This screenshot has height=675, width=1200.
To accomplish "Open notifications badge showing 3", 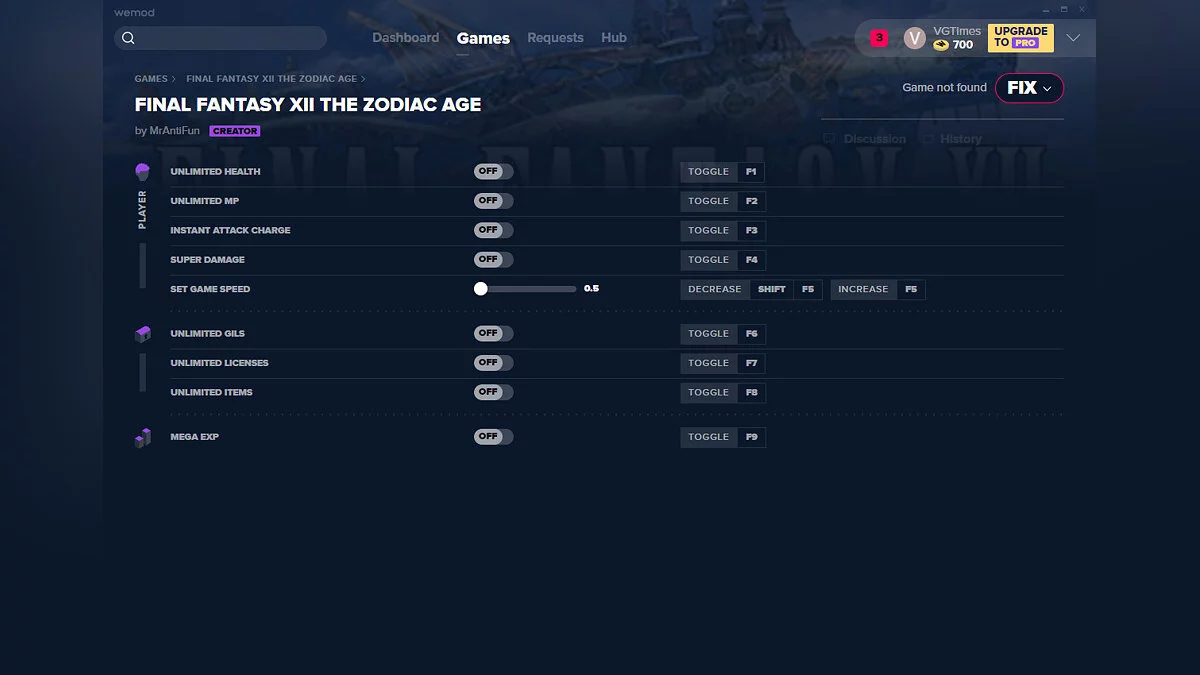I will tap(879, 38).
